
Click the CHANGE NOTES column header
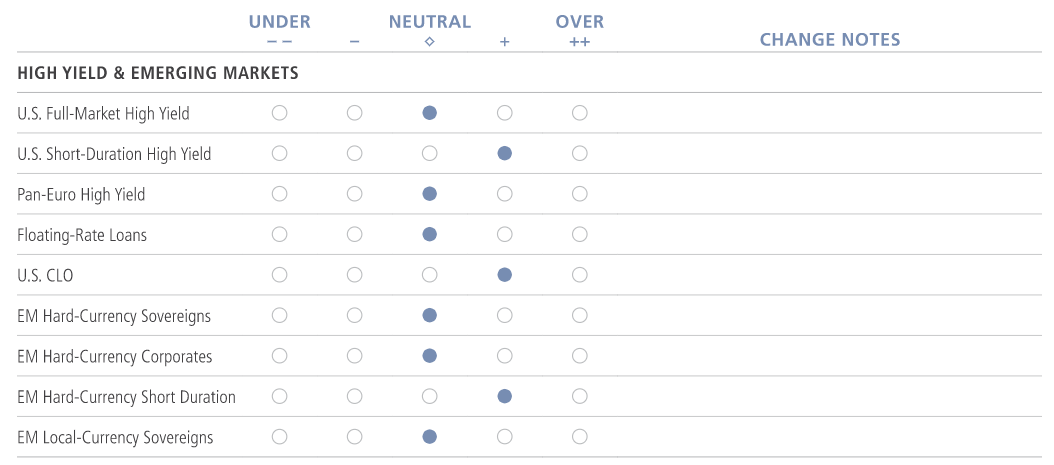click(830, 40)
